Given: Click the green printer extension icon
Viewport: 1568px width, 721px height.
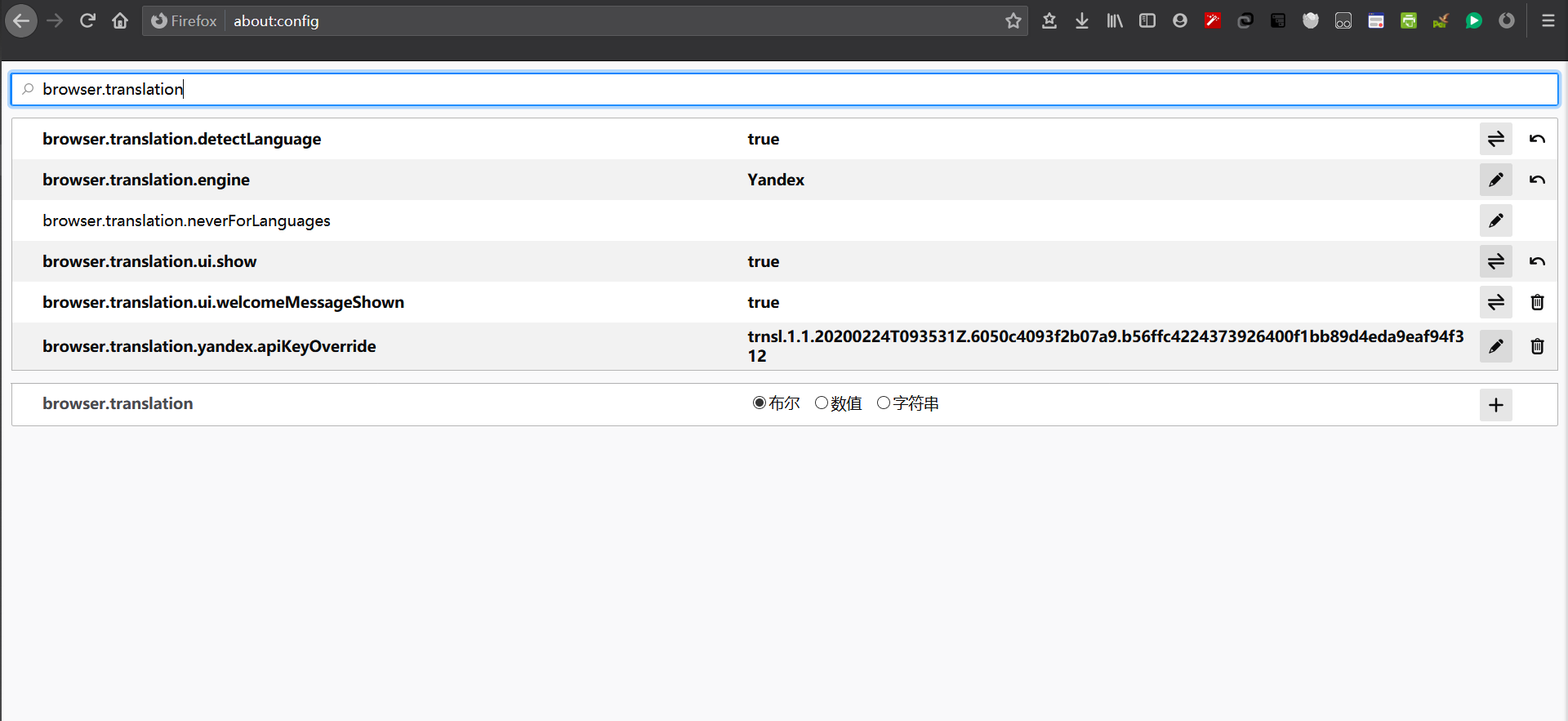Looking at the screenshot, I should pos(1409,20).
